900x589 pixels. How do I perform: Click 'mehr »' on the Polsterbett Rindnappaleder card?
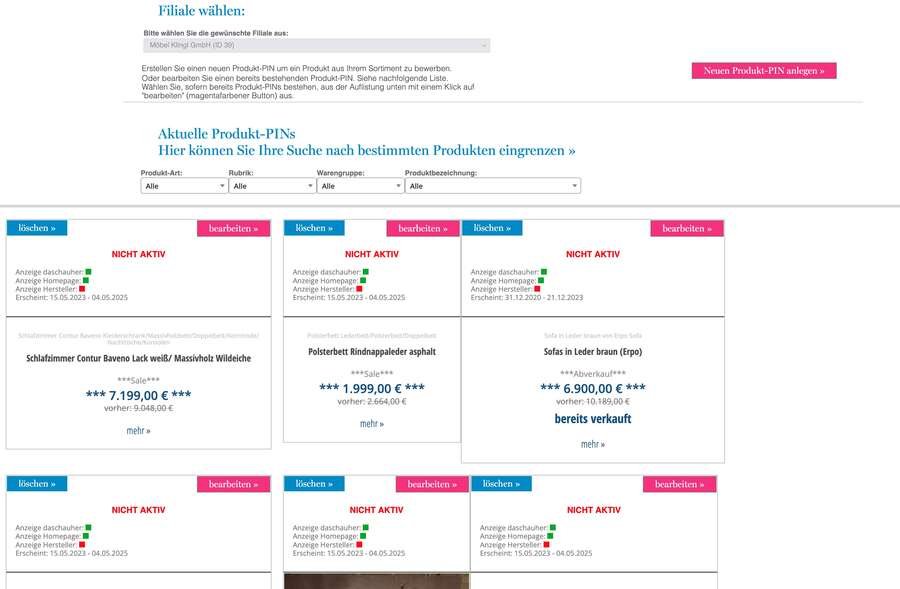pos(372,424)
